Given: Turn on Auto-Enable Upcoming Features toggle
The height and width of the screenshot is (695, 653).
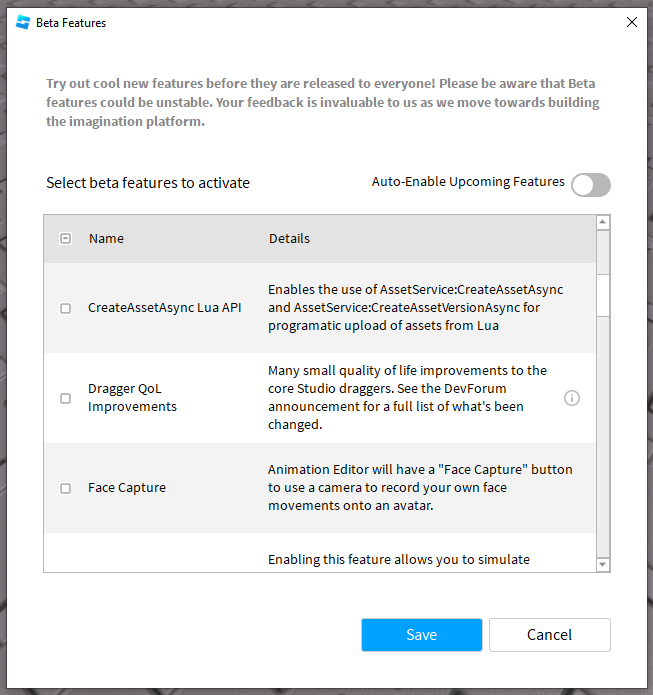Looking at the screenshot, I should click(x=590, y=185).
